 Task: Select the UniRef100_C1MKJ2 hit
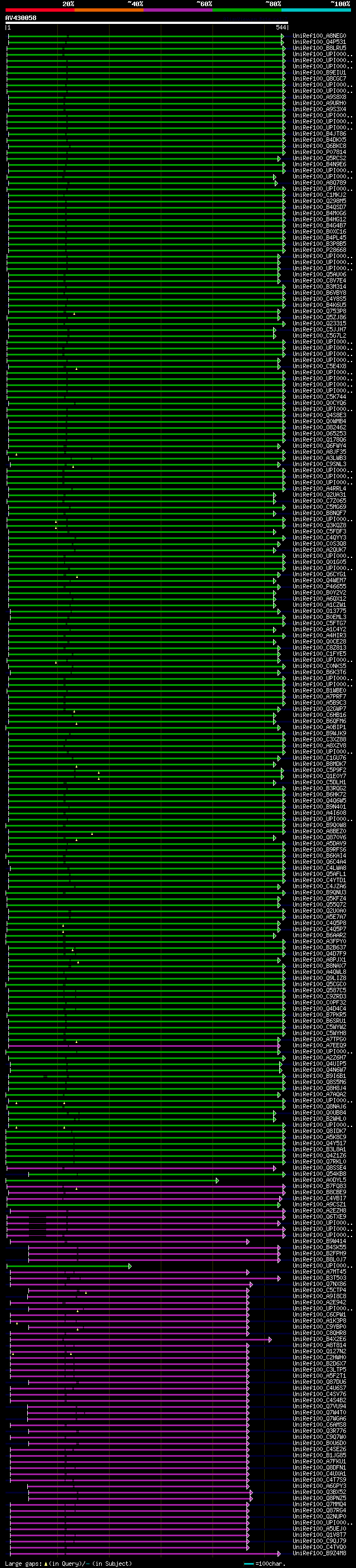point(319,195)
